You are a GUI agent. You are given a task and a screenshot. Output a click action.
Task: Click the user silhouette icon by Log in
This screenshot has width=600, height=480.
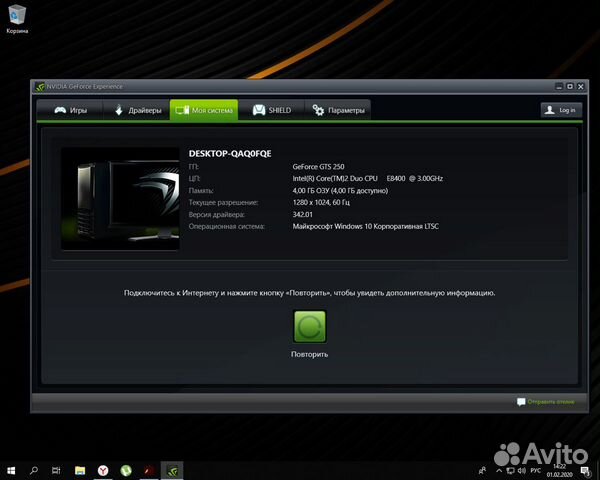coord(550,110)
